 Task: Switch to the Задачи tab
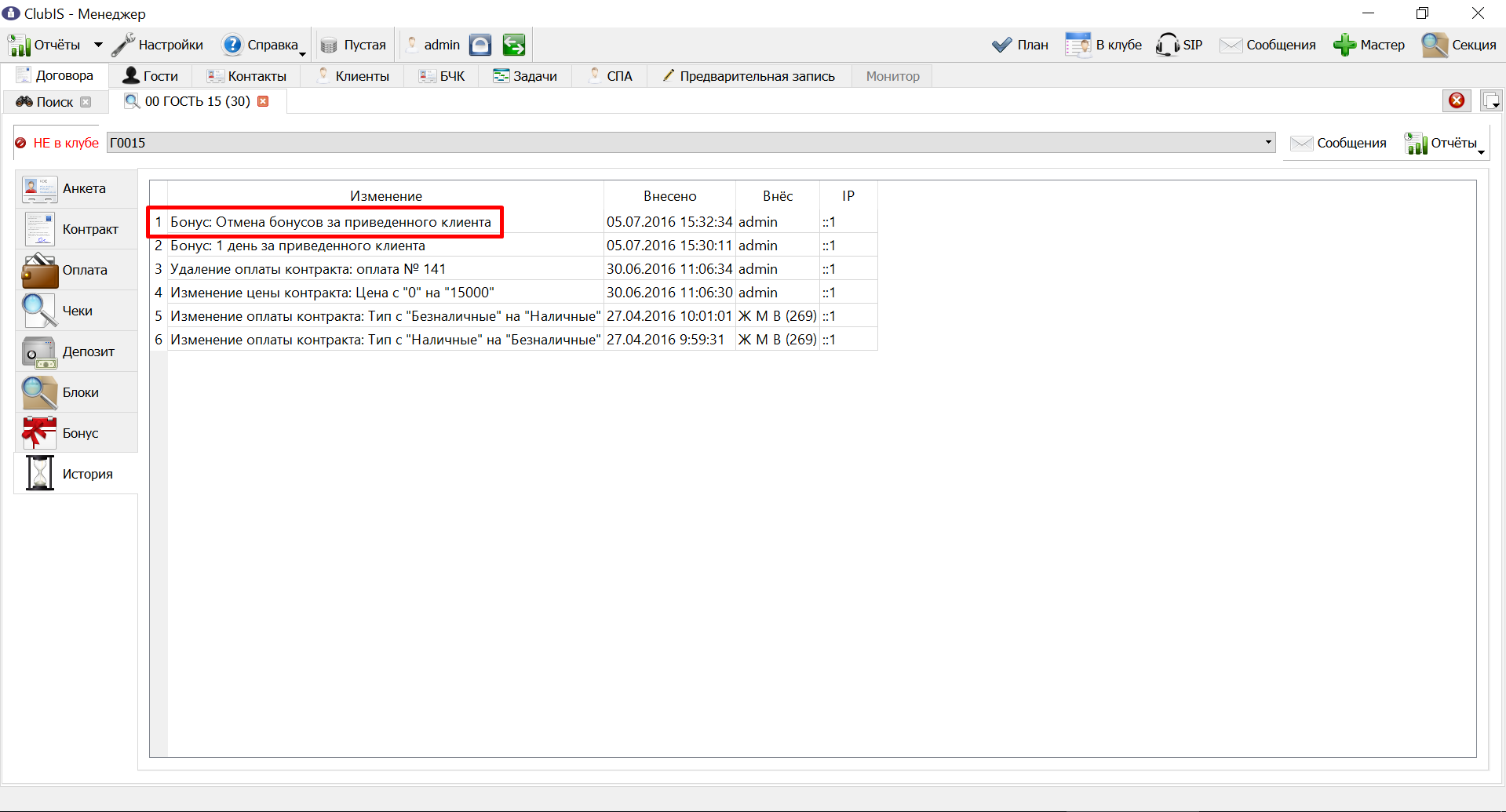(x=525, y=76)
